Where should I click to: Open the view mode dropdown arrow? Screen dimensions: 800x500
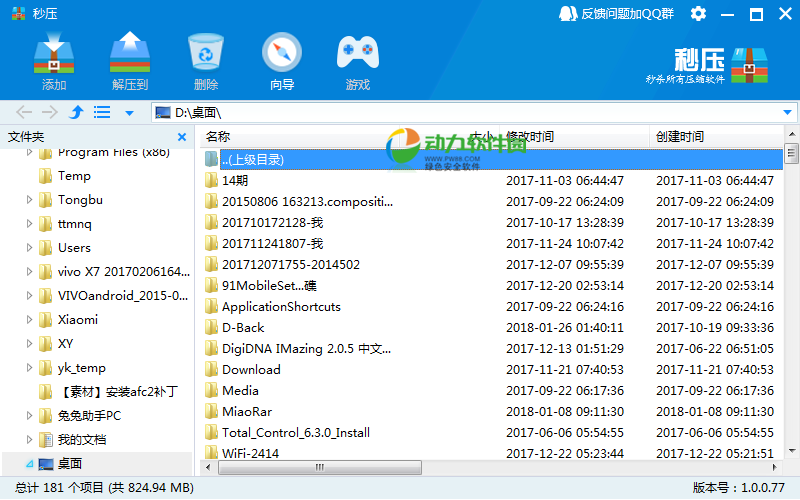pos(129,113)
